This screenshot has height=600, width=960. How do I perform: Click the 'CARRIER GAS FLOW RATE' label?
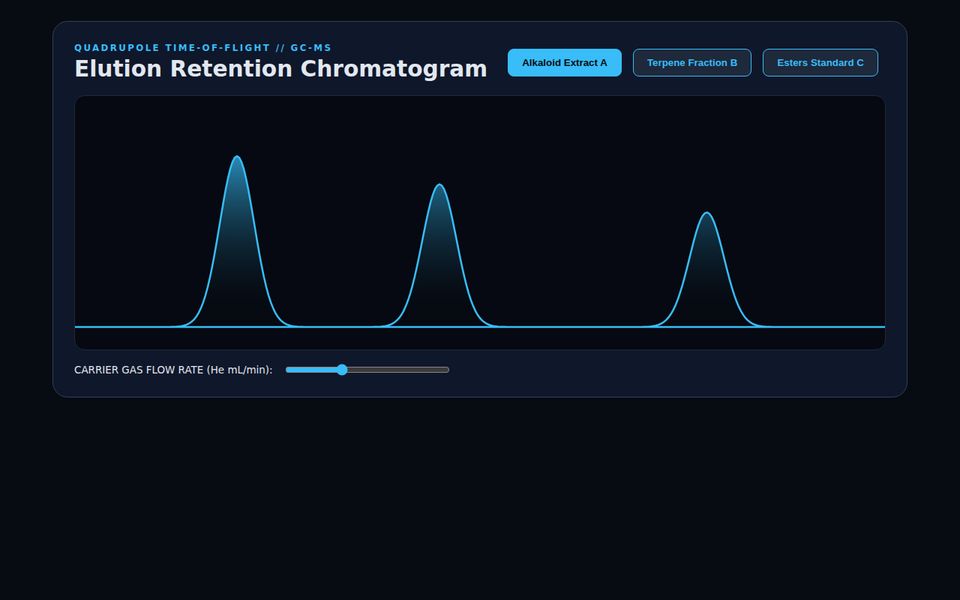coord(173,370)
